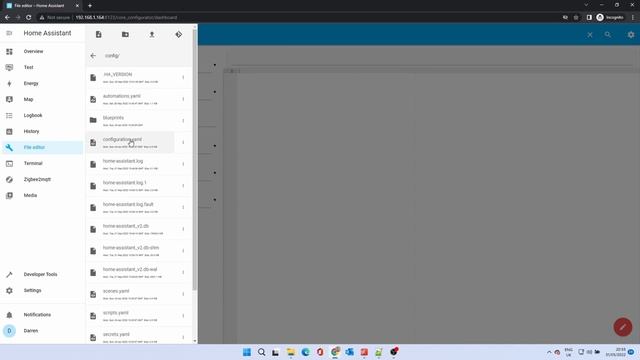The height and width of the screenshot is (360, 640).
Task: Open more options for home-assistant_v2.db
Action: coord(183,229)
